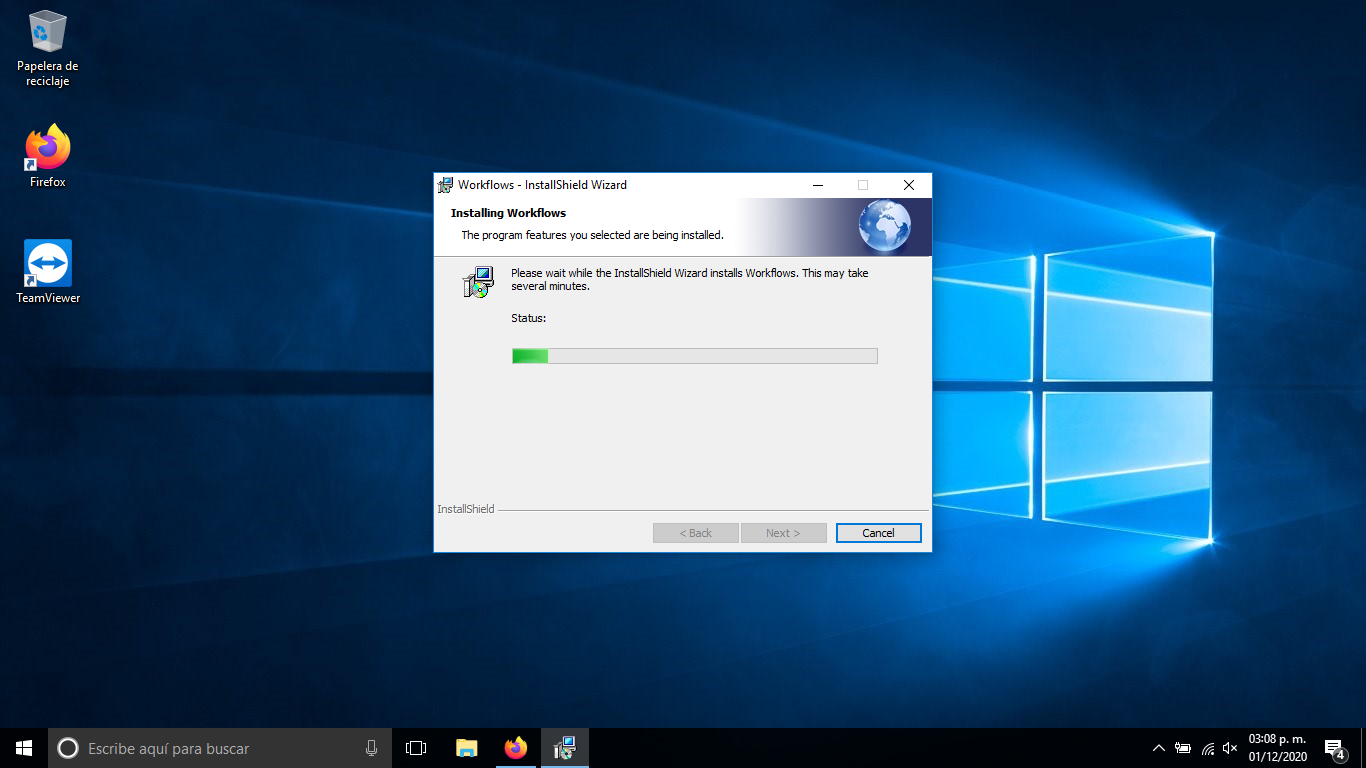This screenshot has width=1366, height=768.
Task: Click the green installation progress bar
Action: click(x=694, y=356)
